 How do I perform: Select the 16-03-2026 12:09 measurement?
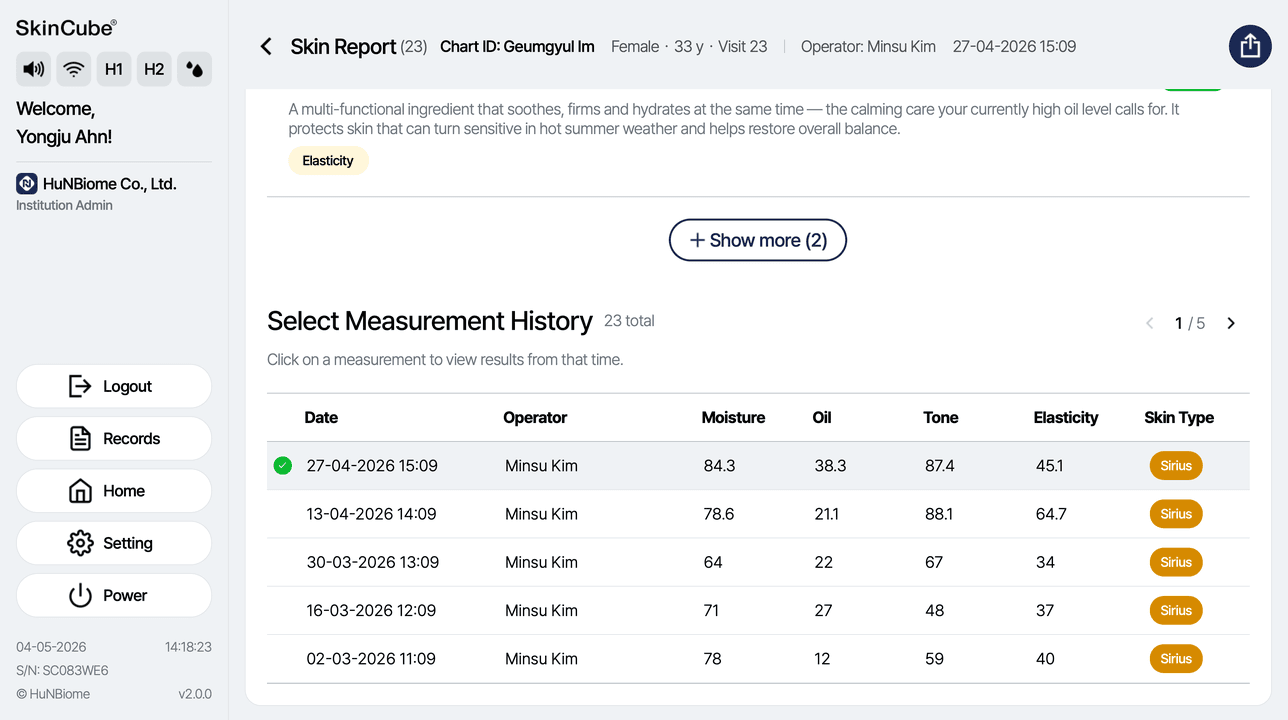tap(758, 610)
